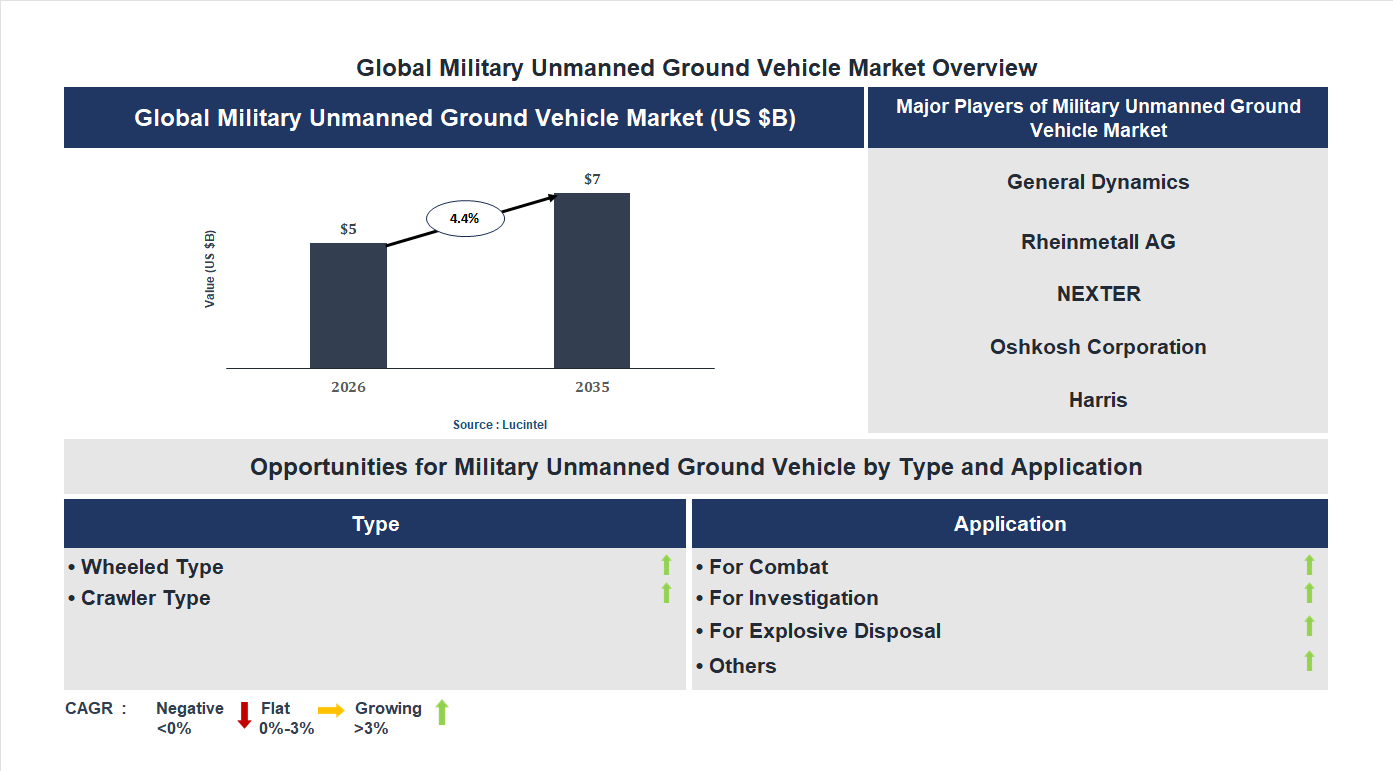1393x771 pixels.
Task: Click the Source: Lucintel link
Action: click(499, 424)
